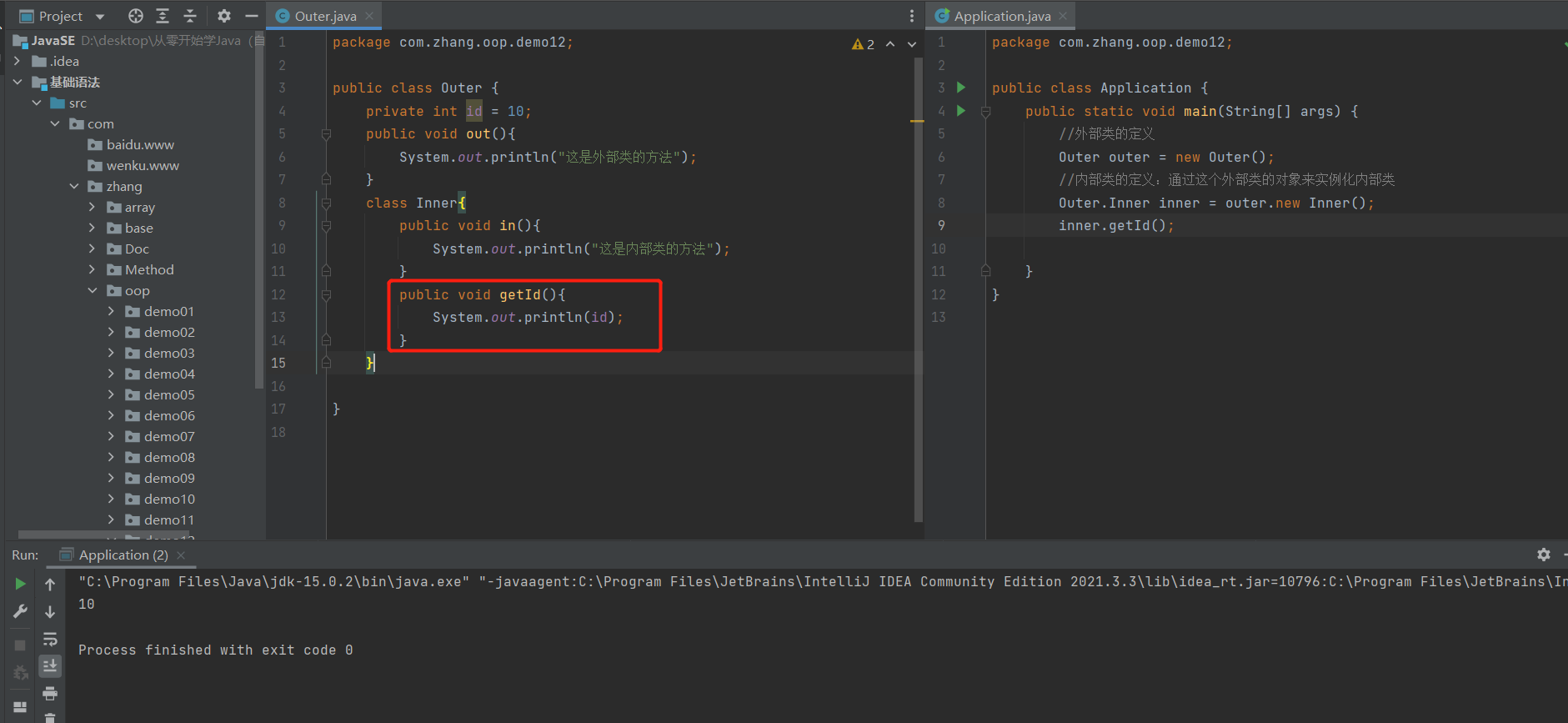This screenshot has height=723, width=1568.
Task: Toggle soft-wrap in Run console
Action: [50, 639]
